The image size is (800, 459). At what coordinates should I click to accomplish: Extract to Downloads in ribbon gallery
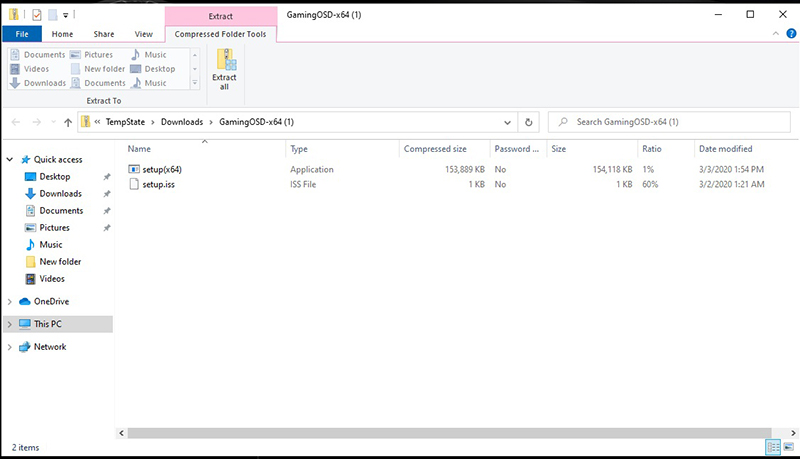point(38,83)
